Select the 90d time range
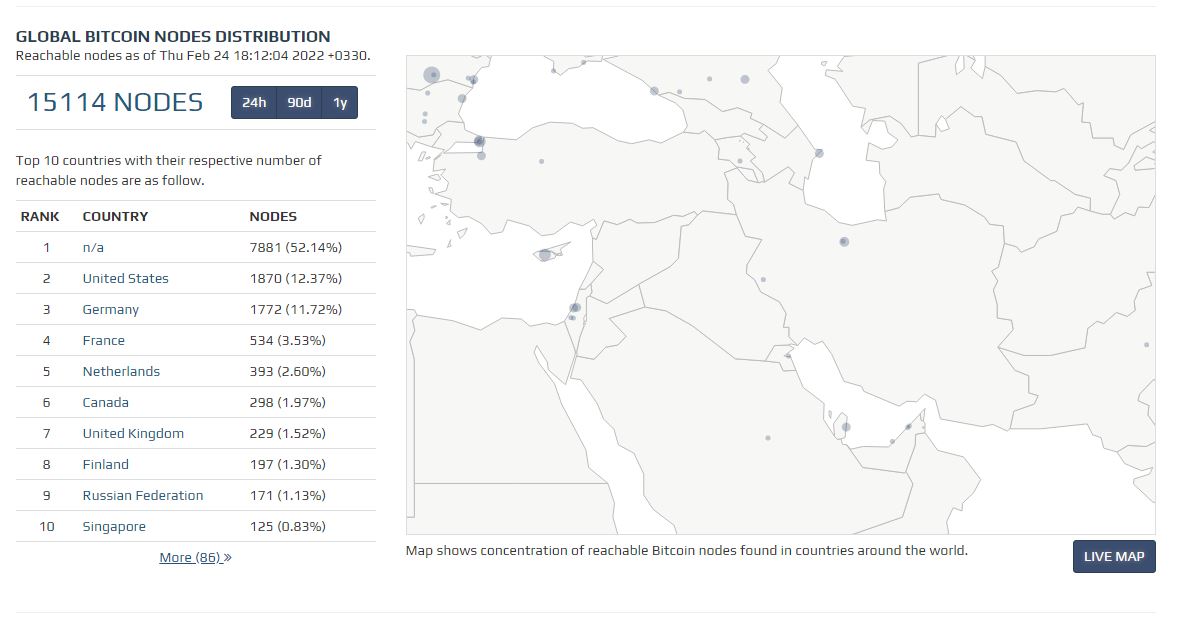The height and width of the screenshot is (621, 1178). point(299,103)
